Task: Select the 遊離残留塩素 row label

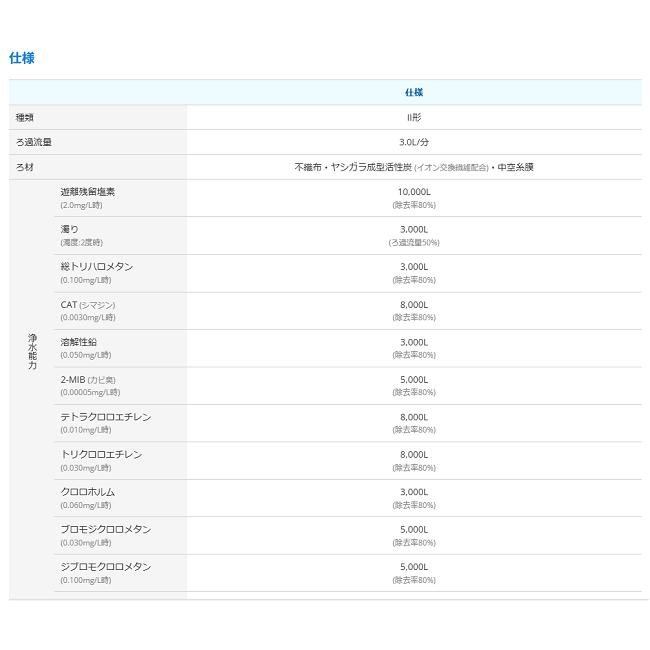Action: click(x=87, y=192)
